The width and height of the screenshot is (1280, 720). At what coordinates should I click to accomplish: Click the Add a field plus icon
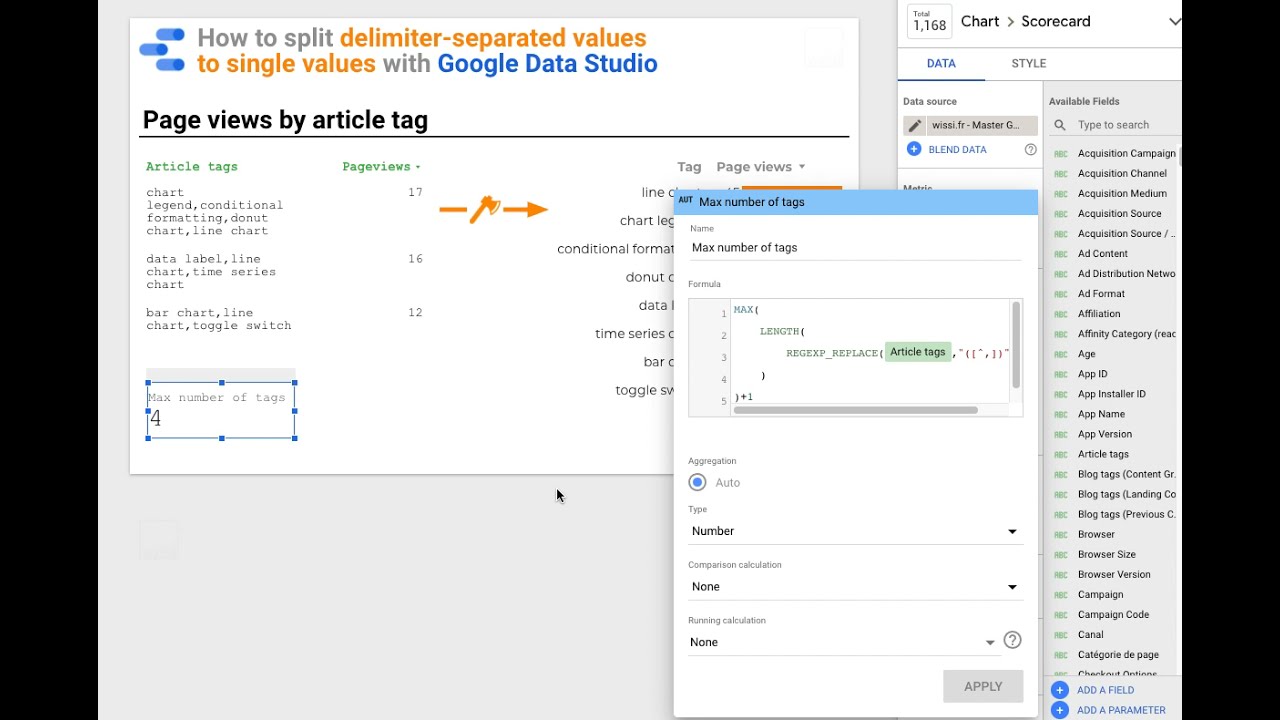pyautogui.click(x=1060, y=690)
